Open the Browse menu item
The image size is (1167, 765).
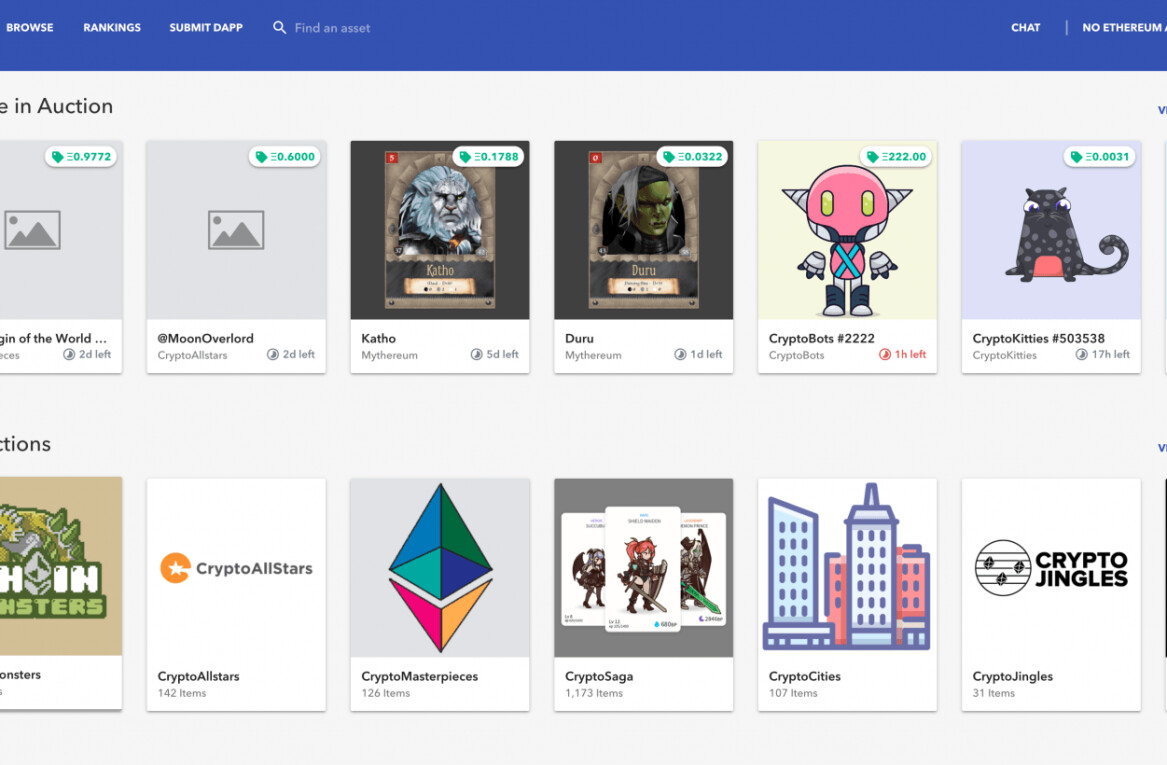pyautogui.click(x=30, y=28)
